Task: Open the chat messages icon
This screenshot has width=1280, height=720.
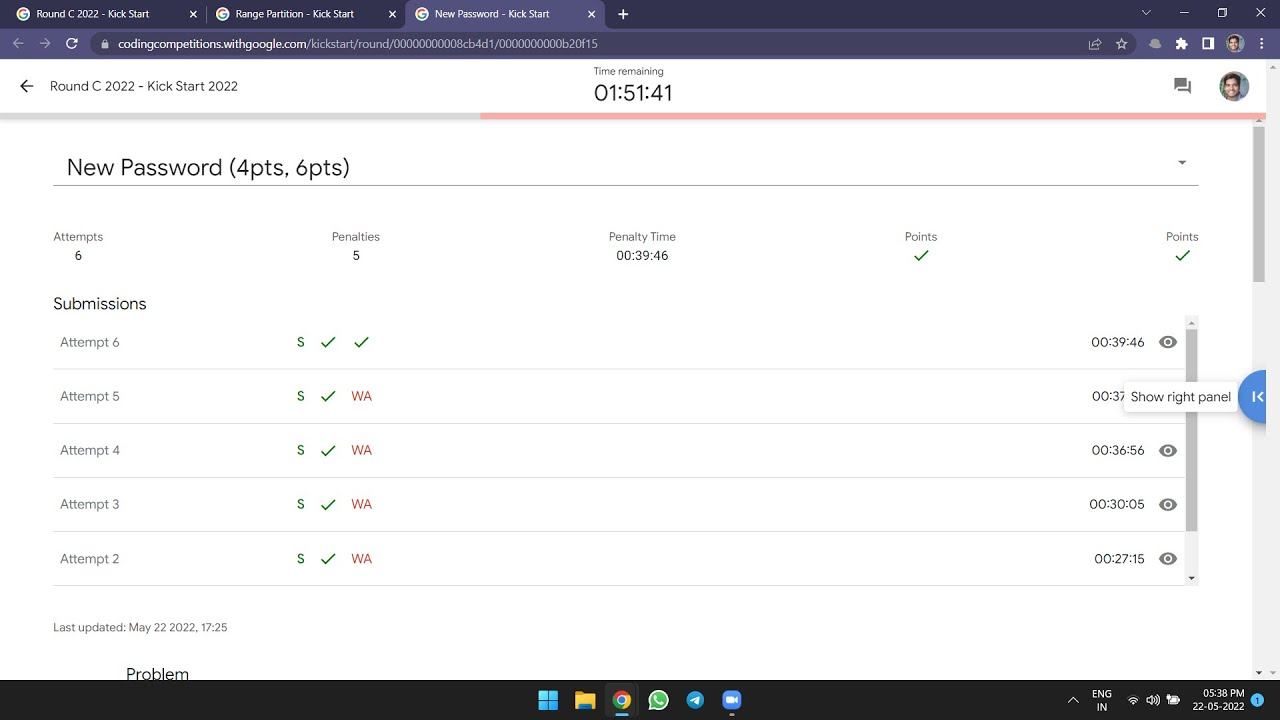Action: [x=1182, y=86]
